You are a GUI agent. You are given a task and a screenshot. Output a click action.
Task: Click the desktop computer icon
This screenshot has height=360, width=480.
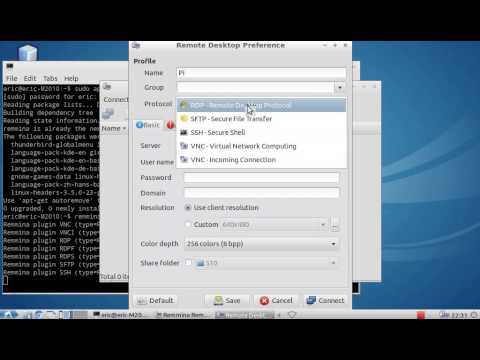(x=28, y=53)
